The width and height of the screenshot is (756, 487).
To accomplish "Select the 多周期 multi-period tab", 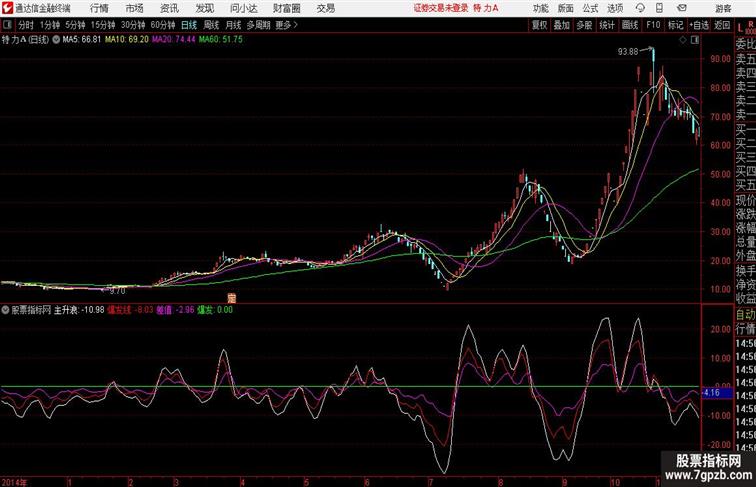I will click(258, 25).
